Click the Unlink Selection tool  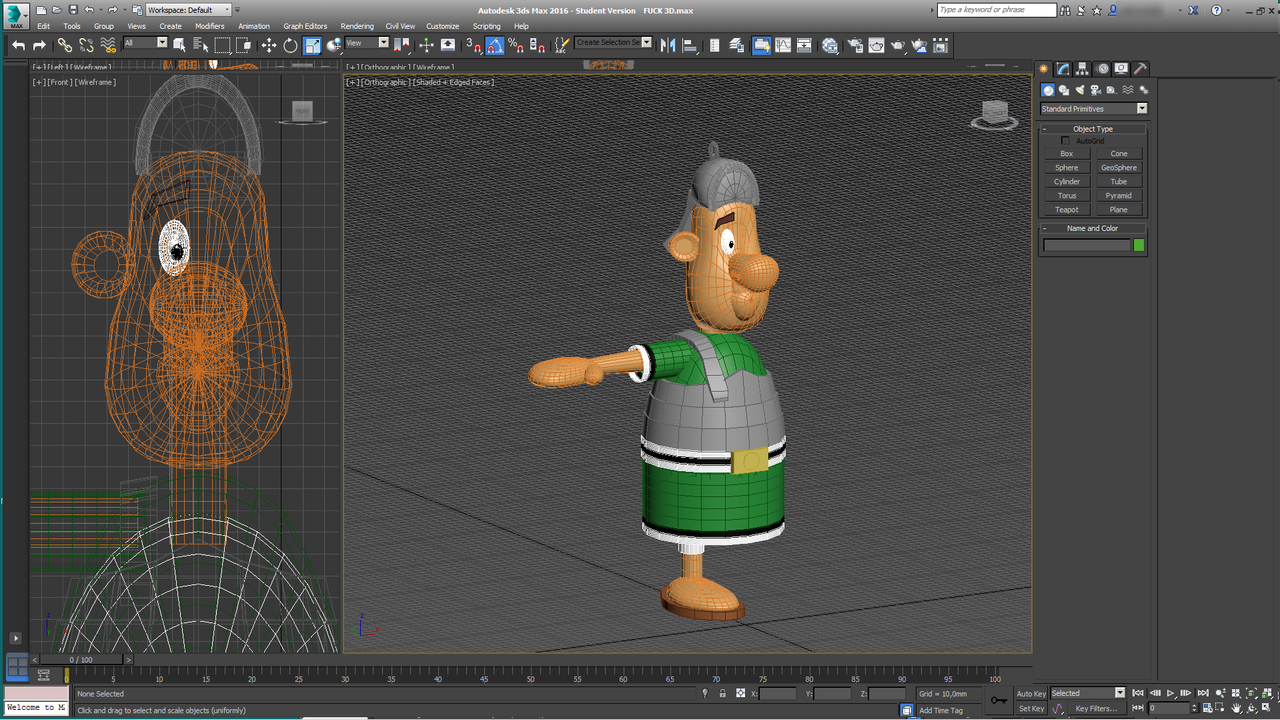tap(86, 45)
